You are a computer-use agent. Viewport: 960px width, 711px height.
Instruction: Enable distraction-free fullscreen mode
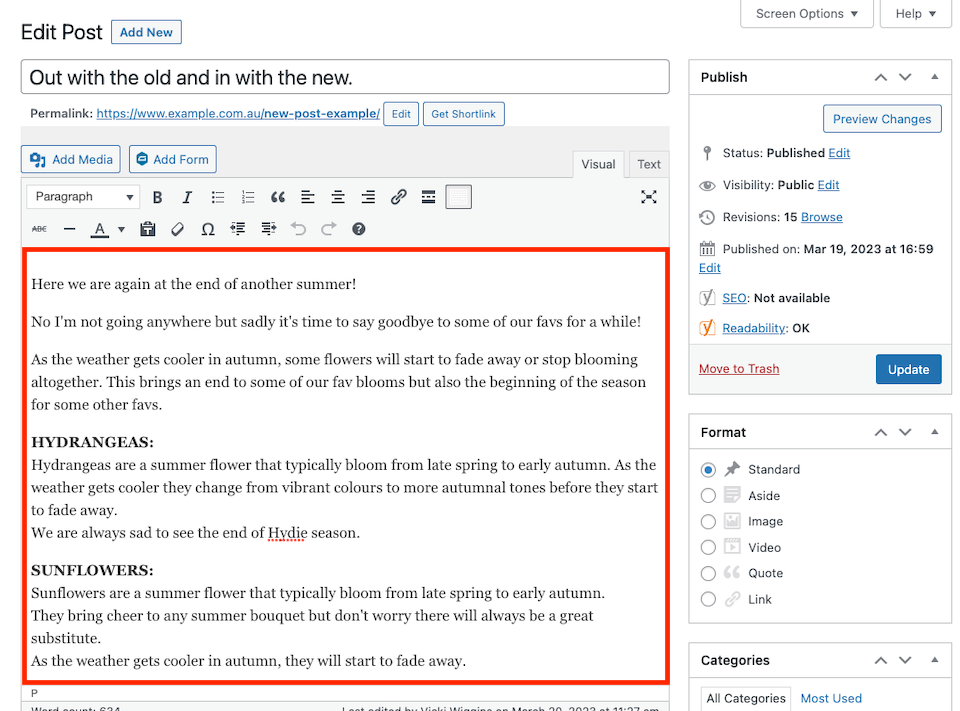(x=649, y=197)
